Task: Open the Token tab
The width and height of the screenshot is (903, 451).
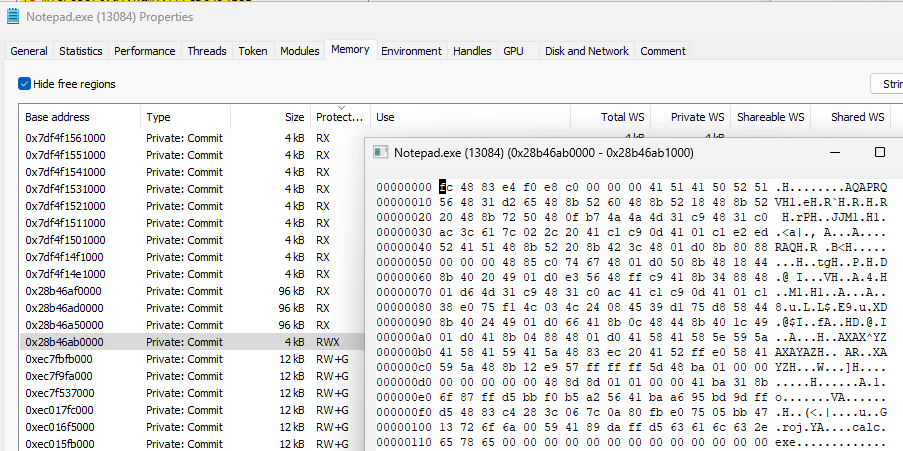Action: pyautogui.click(x=253, y=51)
